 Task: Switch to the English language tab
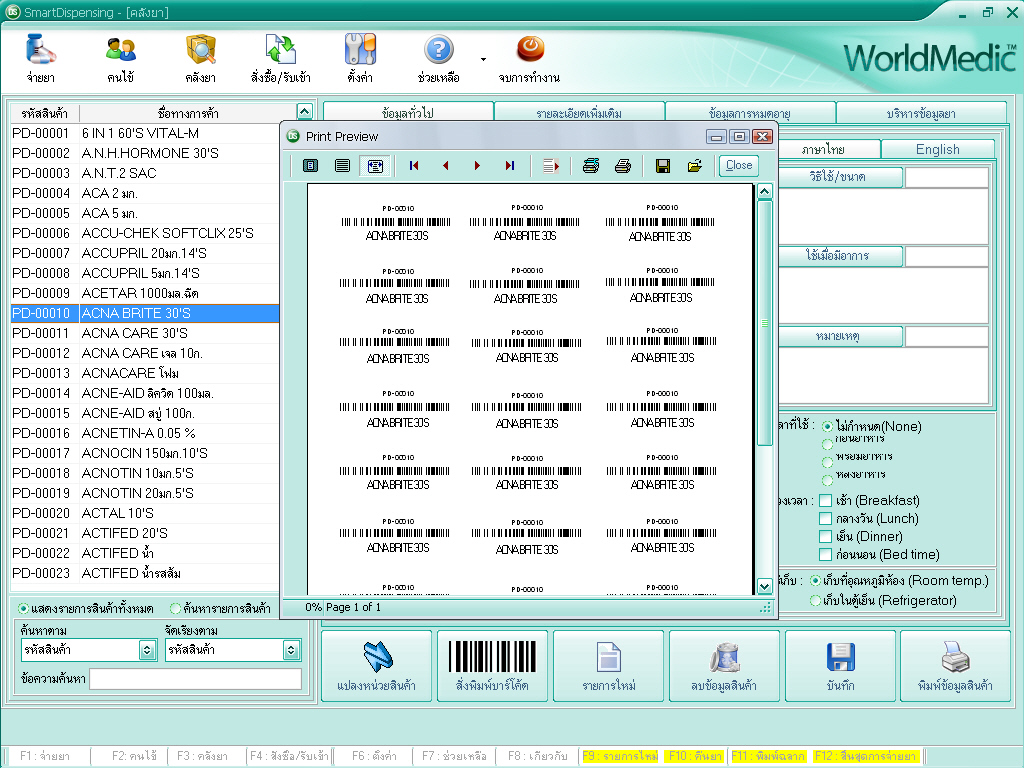(938, 149)
